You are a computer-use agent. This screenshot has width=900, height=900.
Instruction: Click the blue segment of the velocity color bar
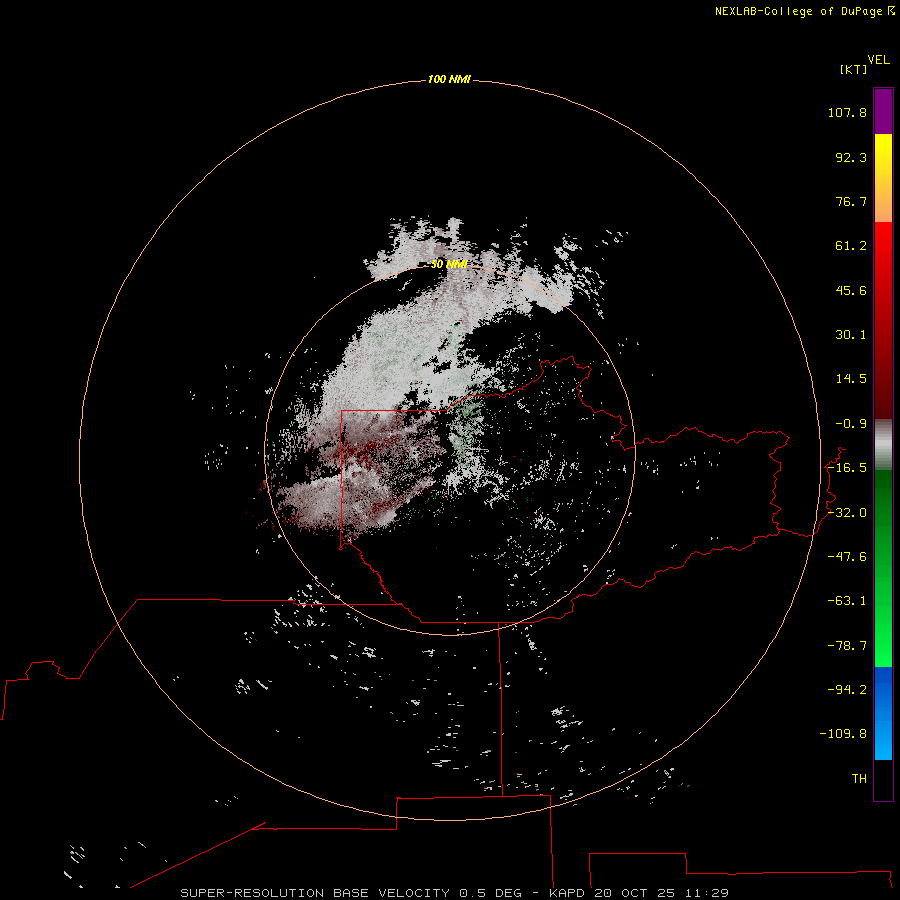pyautogui.click(x=883, y=713)
